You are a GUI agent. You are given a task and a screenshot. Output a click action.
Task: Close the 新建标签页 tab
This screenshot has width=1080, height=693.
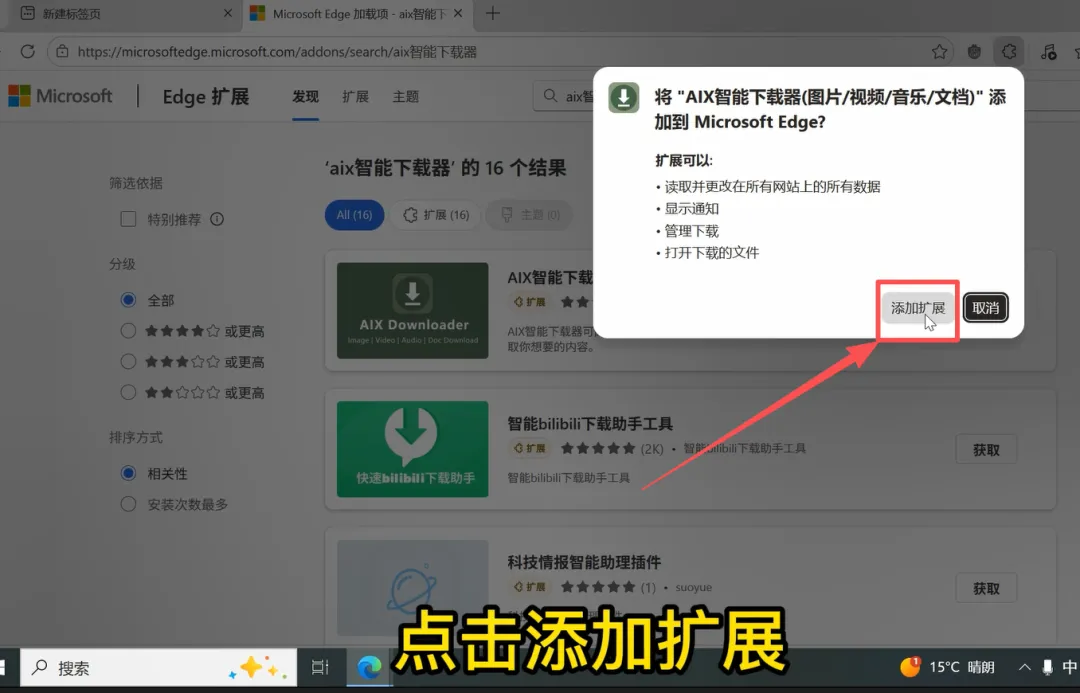(x=228, y=13)
